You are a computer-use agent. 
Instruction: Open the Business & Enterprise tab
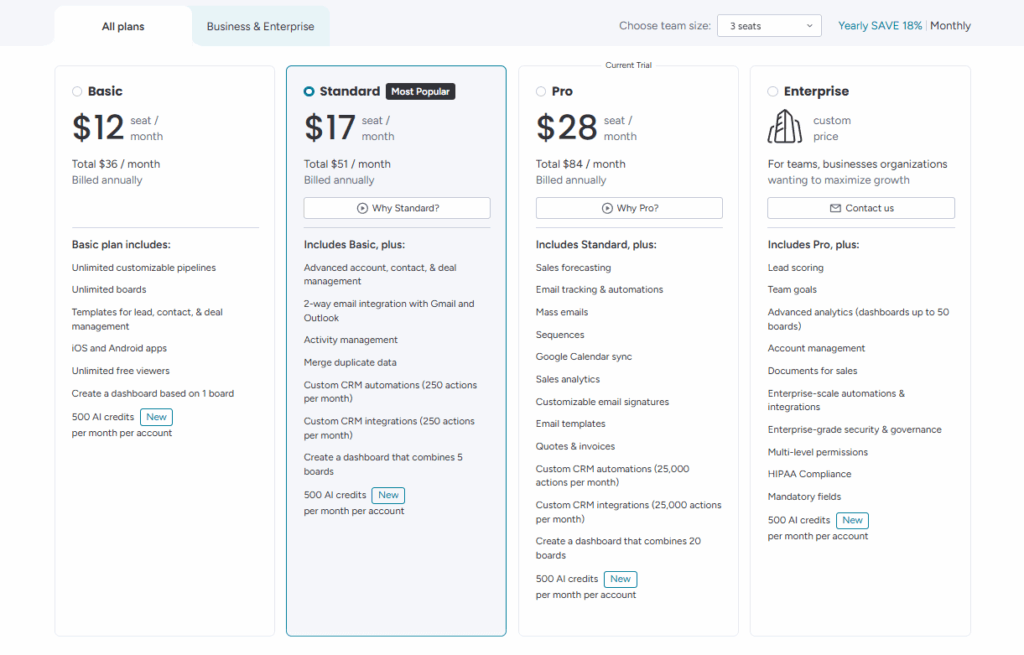pyautogui.click(x=260, y=27)
